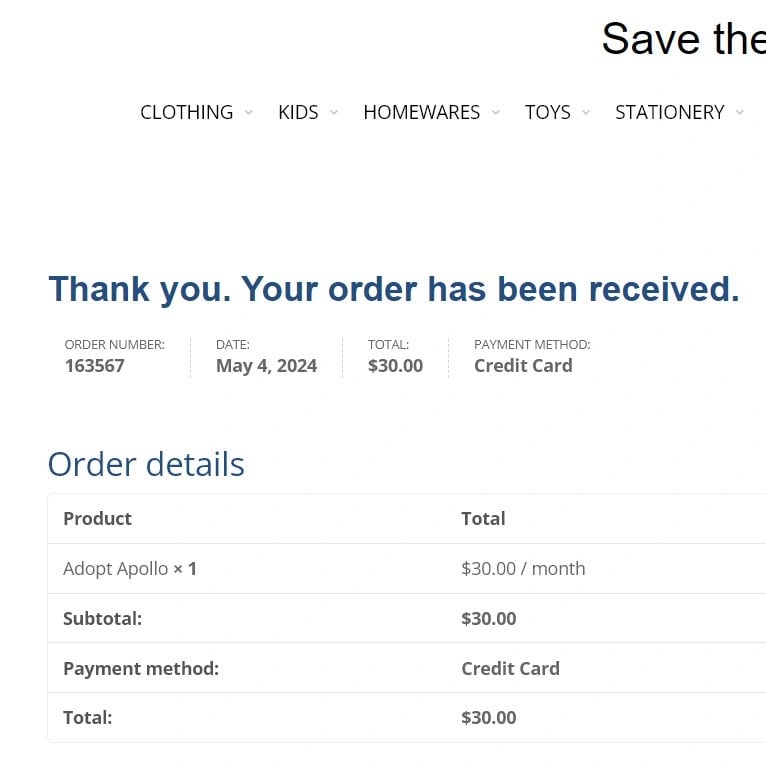Click the "Order details" heading
Viewport: 766px width, 766px height.
[x=146, y=465]
